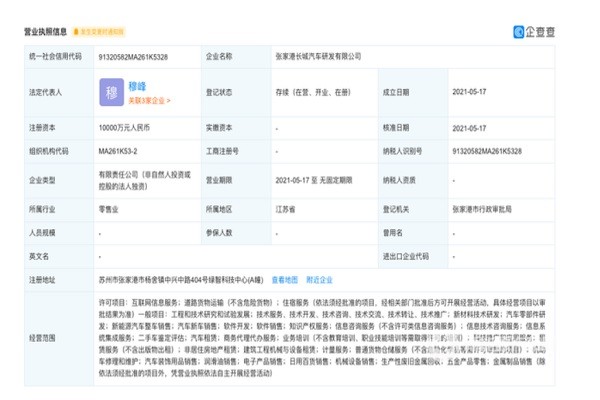600x400 pixels.
Task: Select business term 2021-05-17 至 无固定期限
Action: coord(314,180)
